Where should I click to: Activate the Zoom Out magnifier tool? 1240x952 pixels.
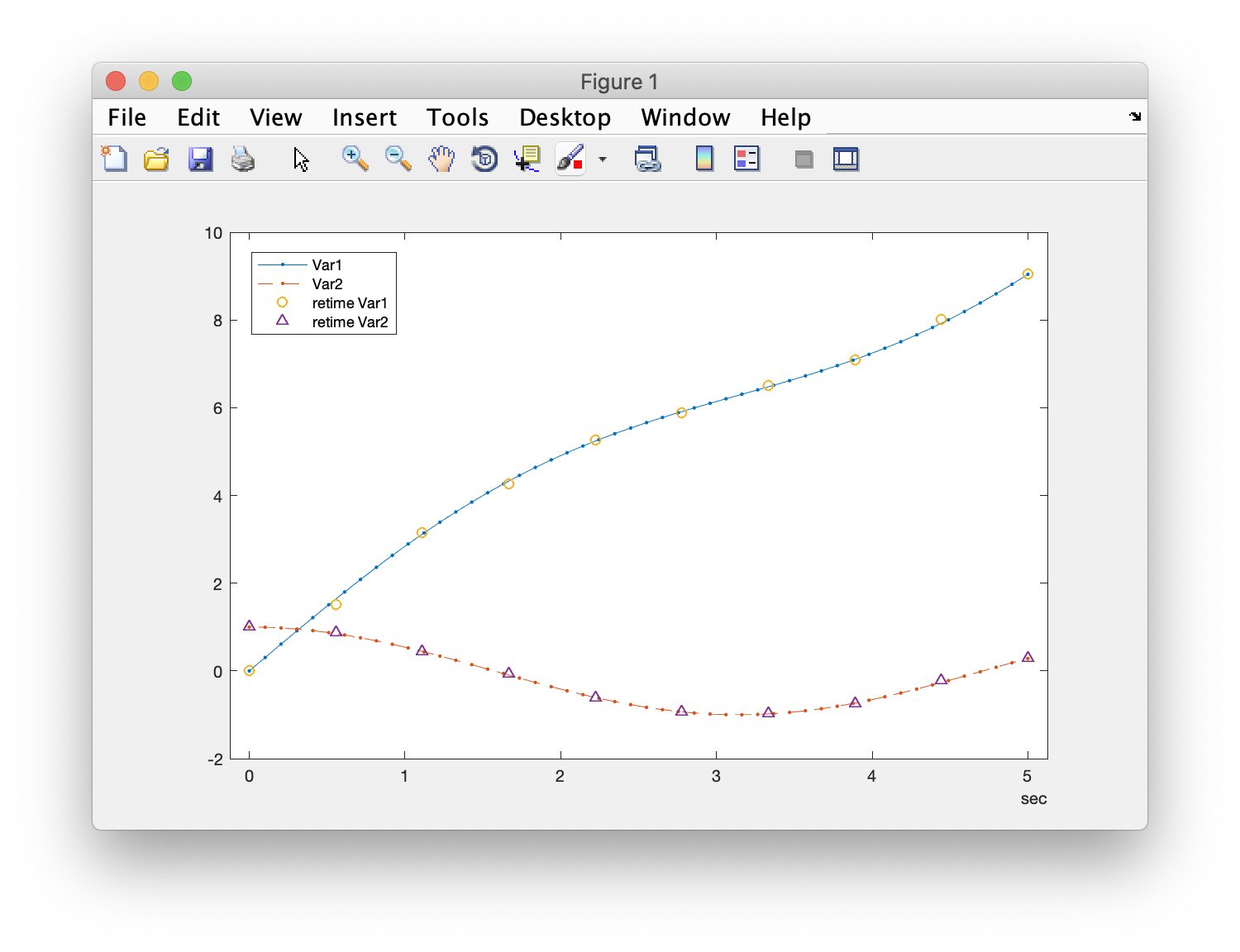(x=398, y=159)
